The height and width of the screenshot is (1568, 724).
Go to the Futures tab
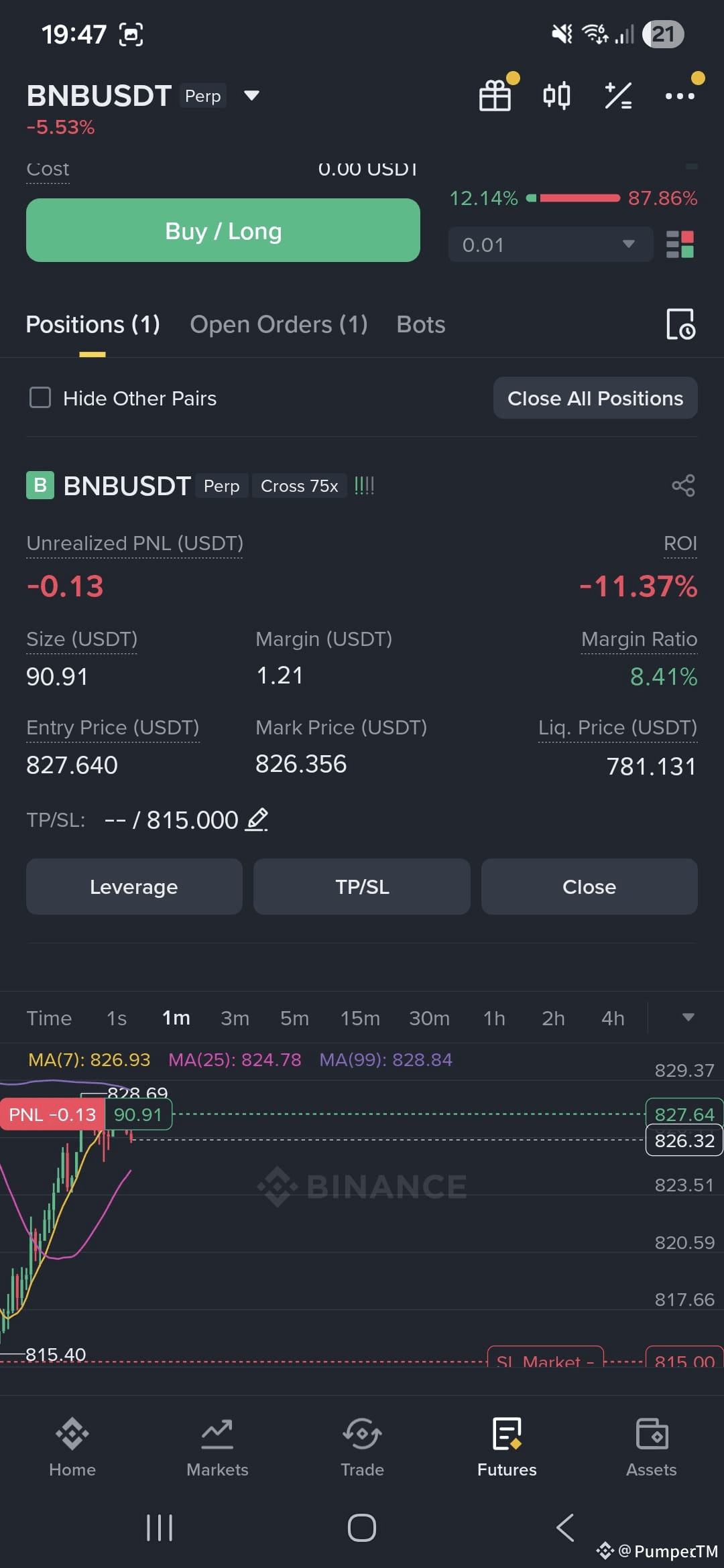(x=507, y=1446)
